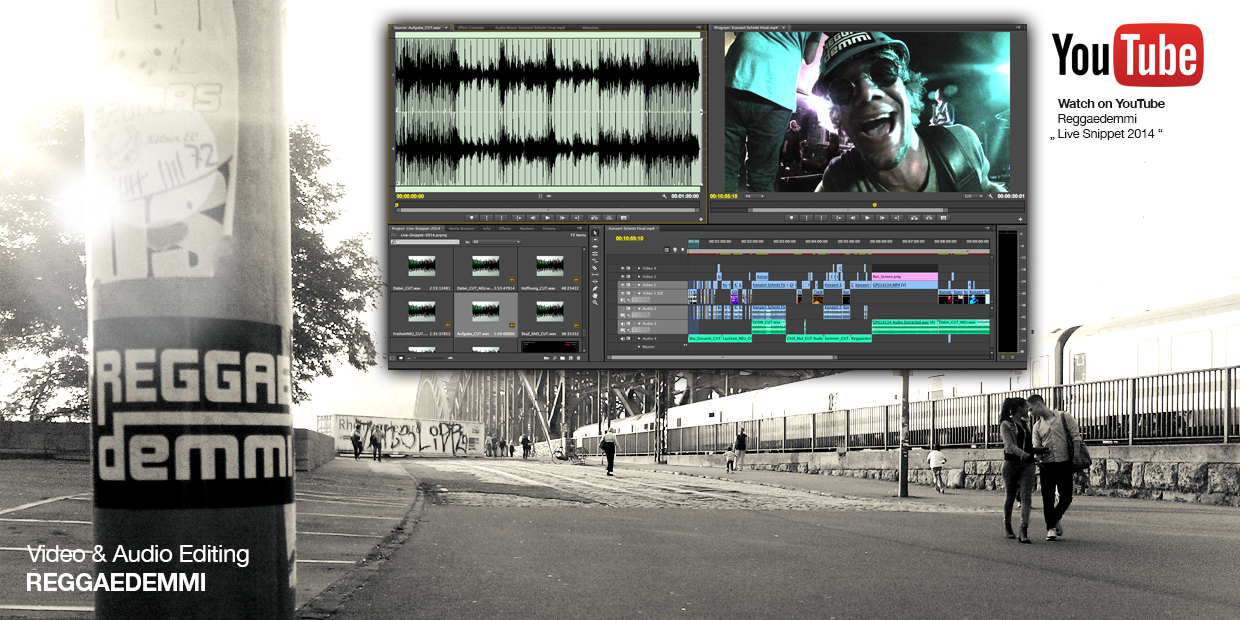1240x620 pixels.
Task: Add a marker in the Source monitor
Action: coord(472,217)
